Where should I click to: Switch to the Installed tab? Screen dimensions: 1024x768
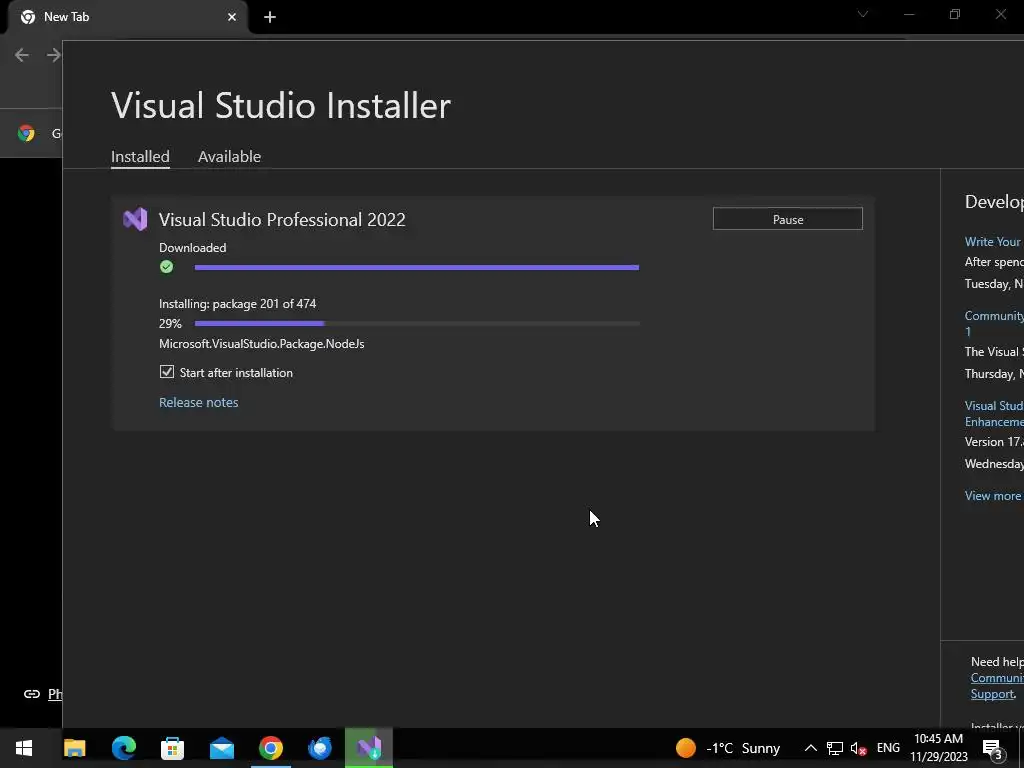(140, 157)
